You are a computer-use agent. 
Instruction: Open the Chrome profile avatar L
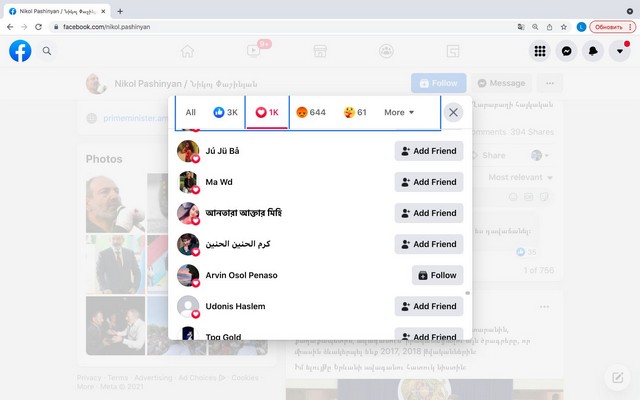tap(581, 27)
